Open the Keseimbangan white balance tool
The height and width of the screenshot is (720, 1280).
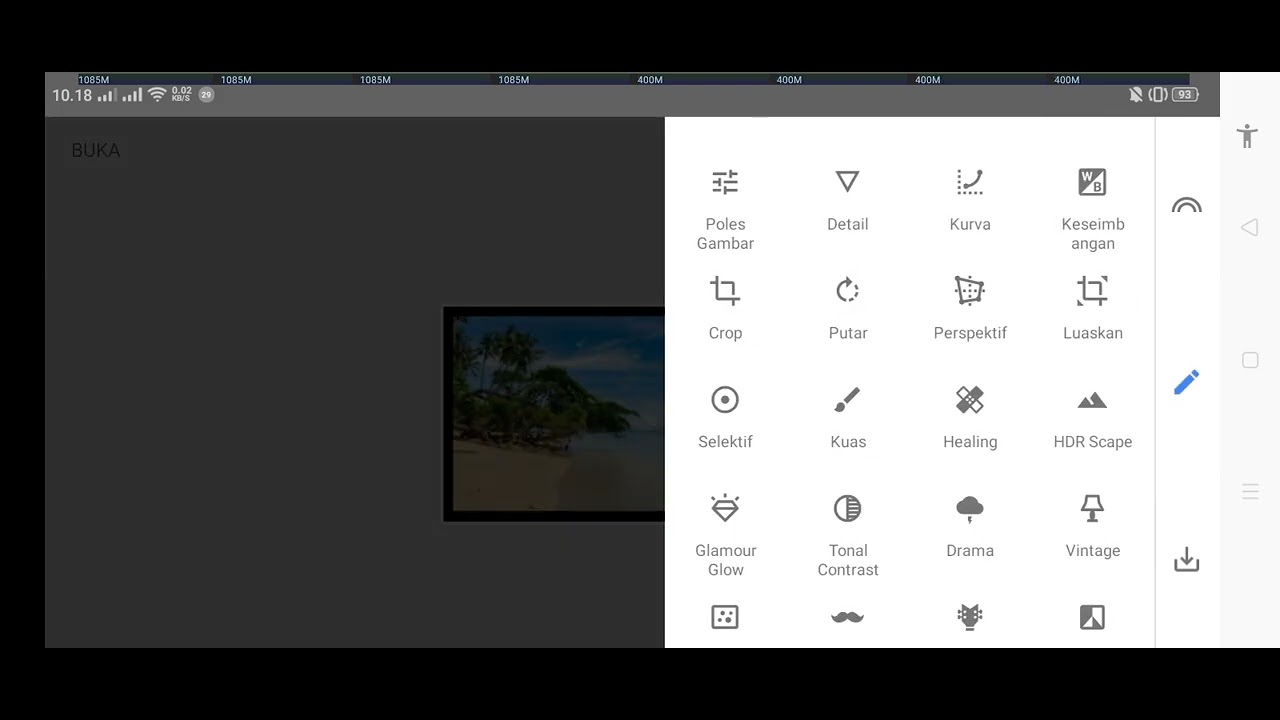pos(1093,209)
